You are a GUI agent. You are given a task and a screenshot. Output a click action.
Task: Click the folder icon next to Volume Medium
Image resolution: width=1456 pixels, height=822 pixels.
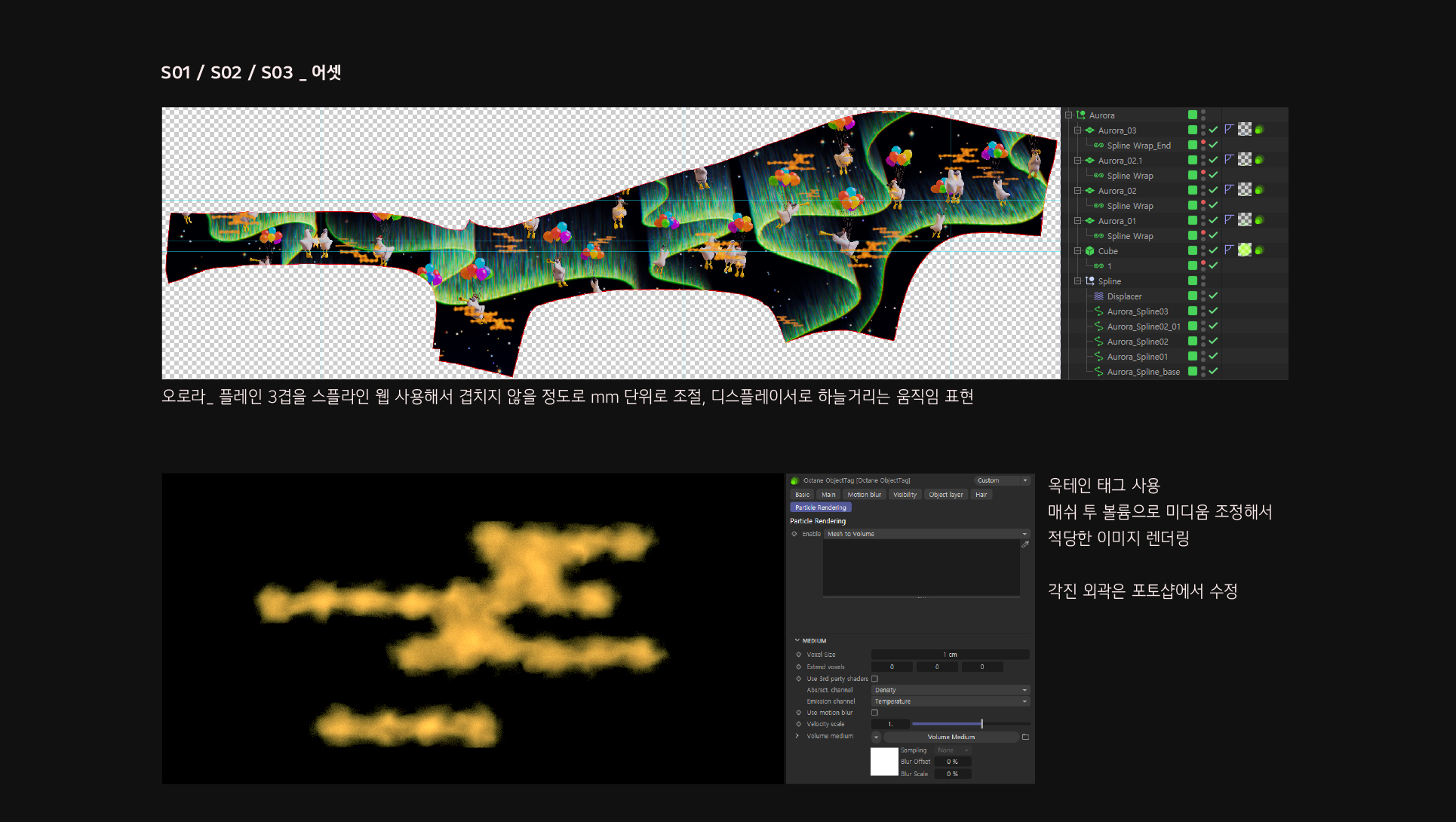coord(1025,737)
